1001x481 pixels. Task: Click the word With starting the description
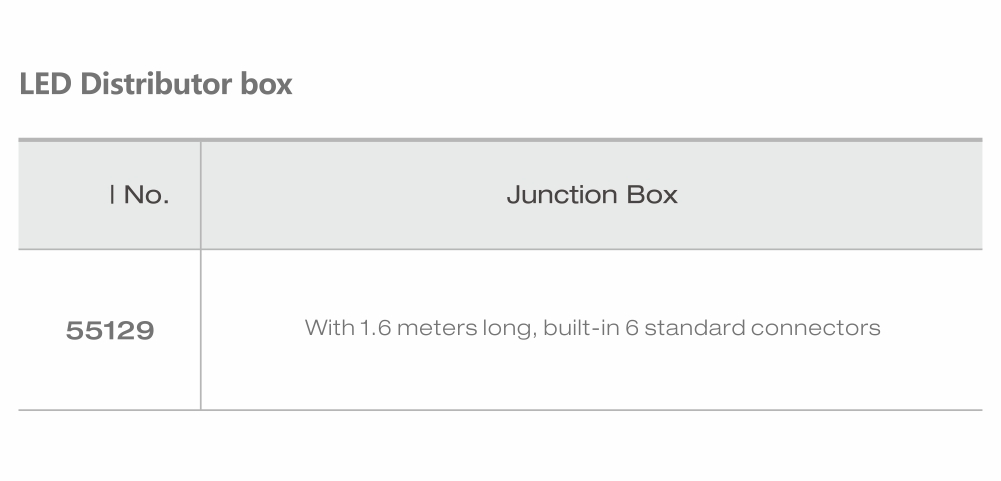(328, 328)
